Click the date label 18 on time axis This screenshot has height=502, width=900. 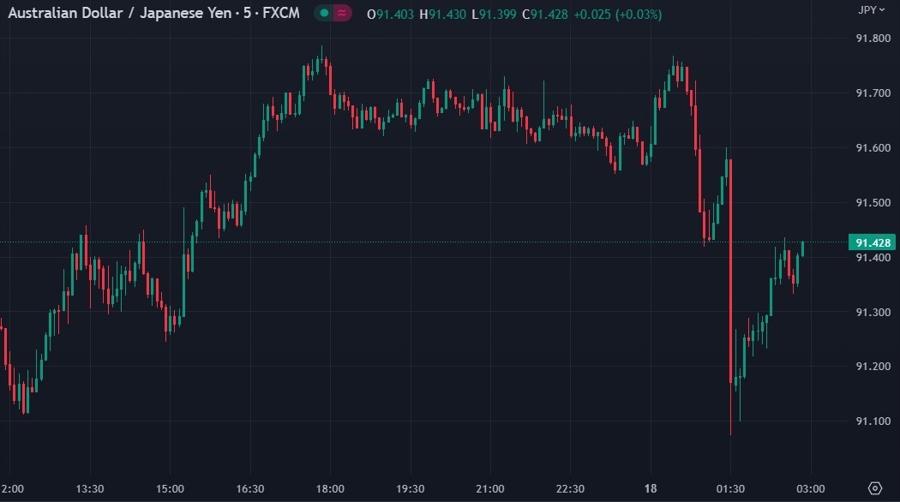coord(650,489)
